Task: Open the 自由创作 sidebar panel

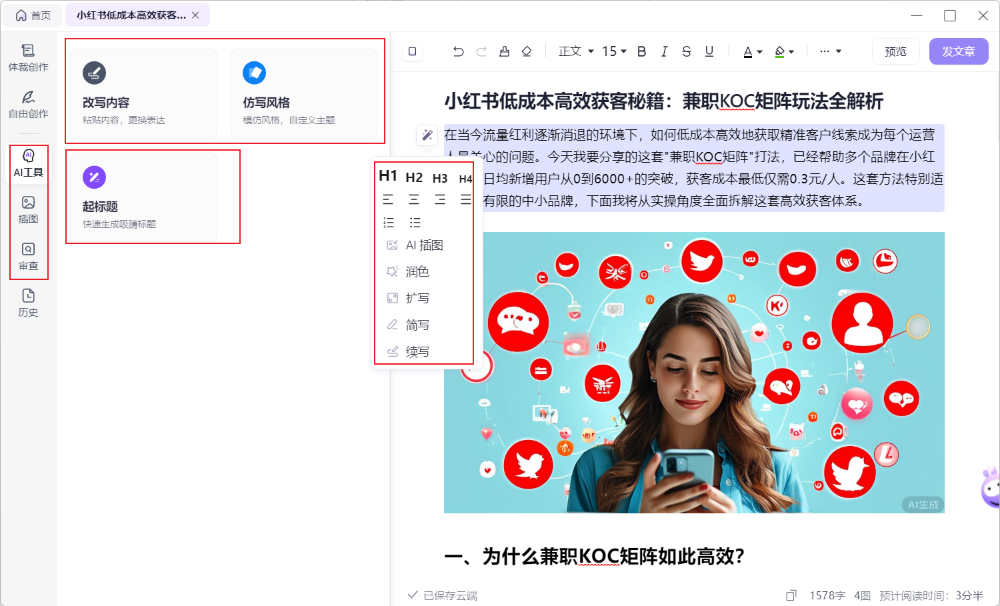Action: click(28, 105)
